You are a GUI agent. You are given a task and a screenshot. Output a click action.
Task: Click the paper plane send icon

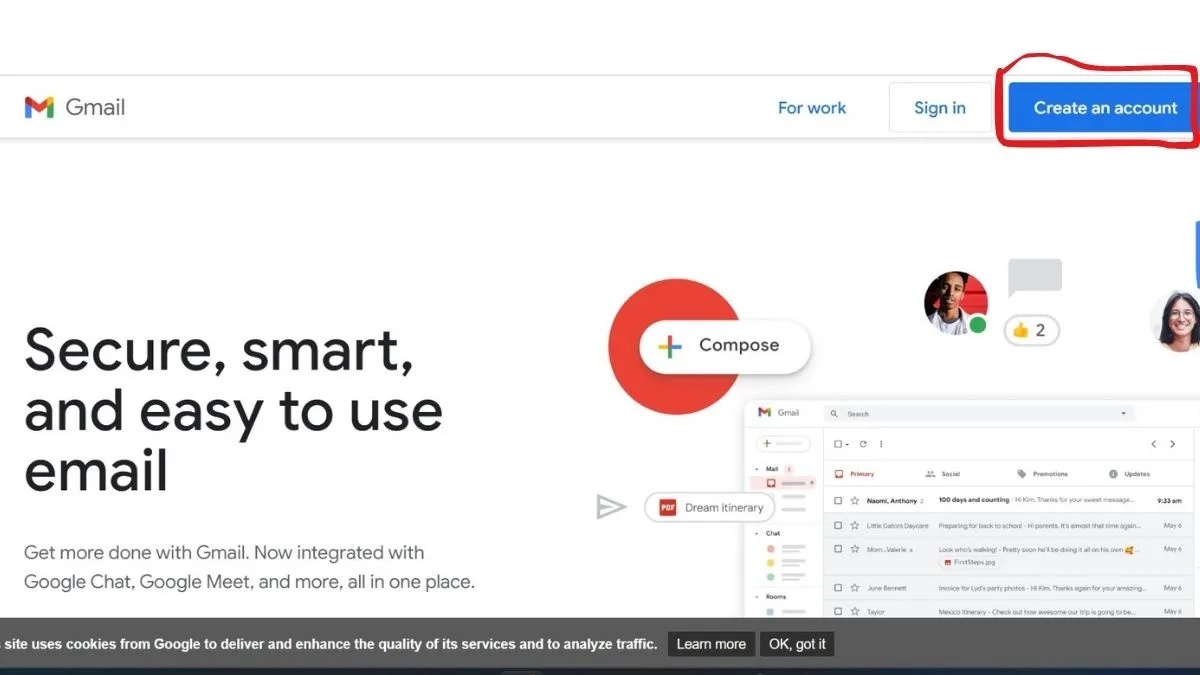tap(610, 508)
